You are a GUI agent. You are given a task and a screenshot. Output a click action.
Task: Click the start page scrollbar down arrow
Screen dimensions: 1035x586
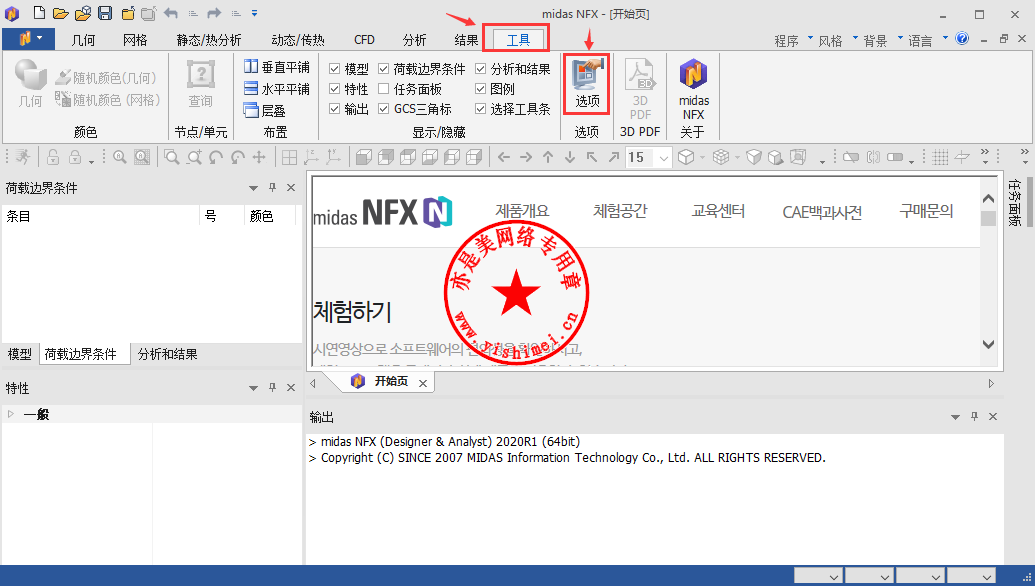point(988,344)
